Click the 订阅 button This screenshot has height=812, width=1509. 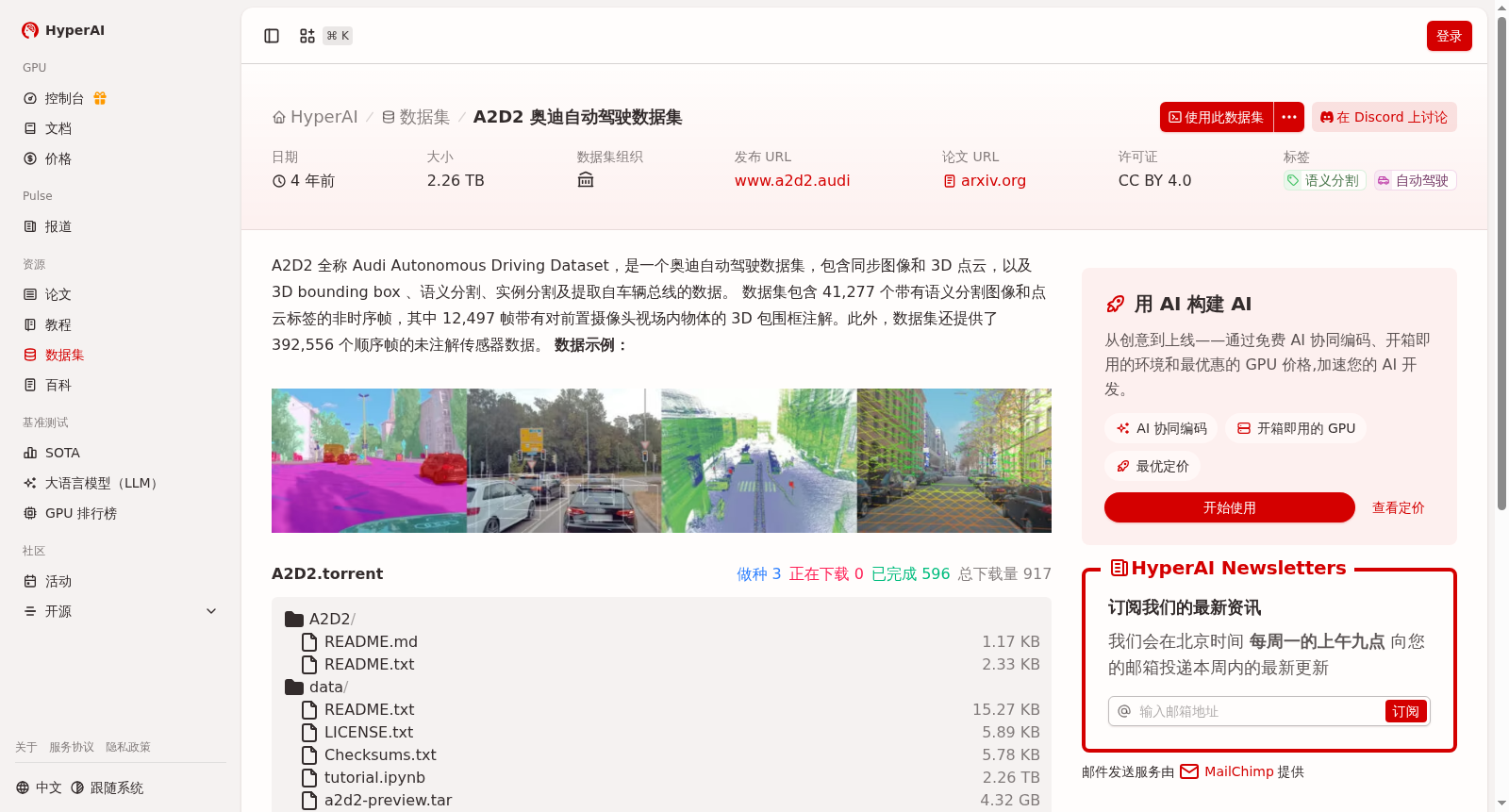click(x=1405, y=711)
